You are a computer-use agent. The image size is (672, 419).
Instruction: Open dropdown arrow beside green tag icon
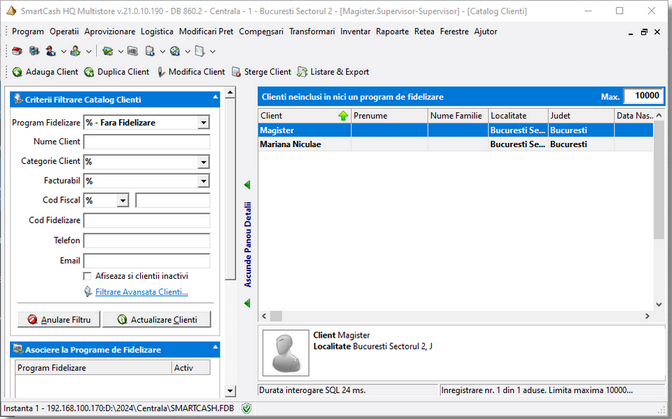click(120, 52)
